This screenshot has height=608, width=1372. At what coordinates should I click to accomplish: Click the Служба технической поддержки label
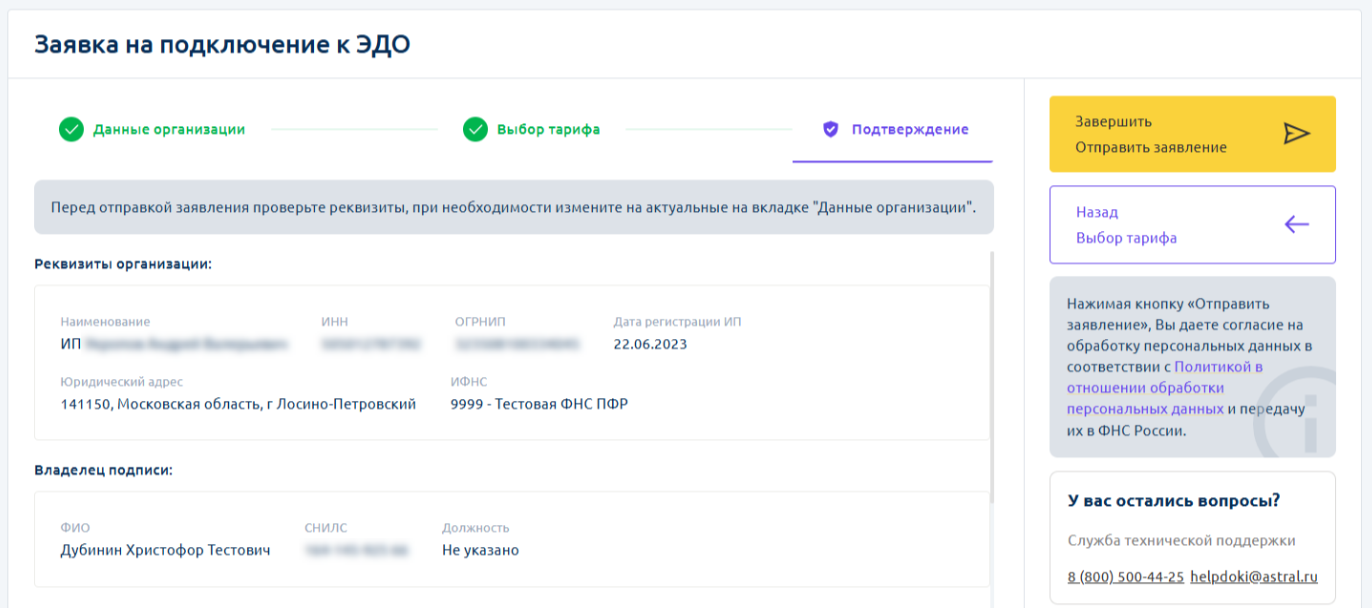tap(1181, 541)
